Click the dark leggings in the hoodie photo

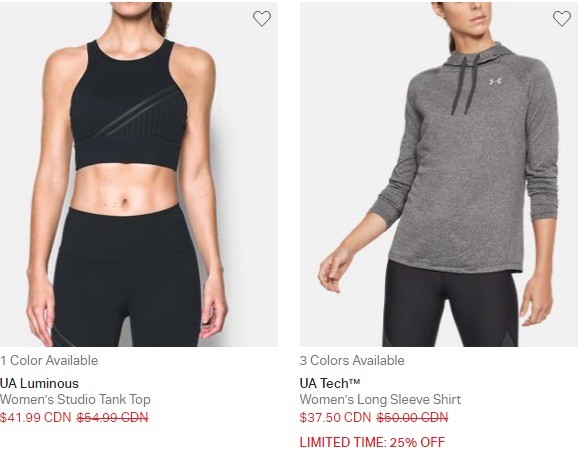click(450, 305)
